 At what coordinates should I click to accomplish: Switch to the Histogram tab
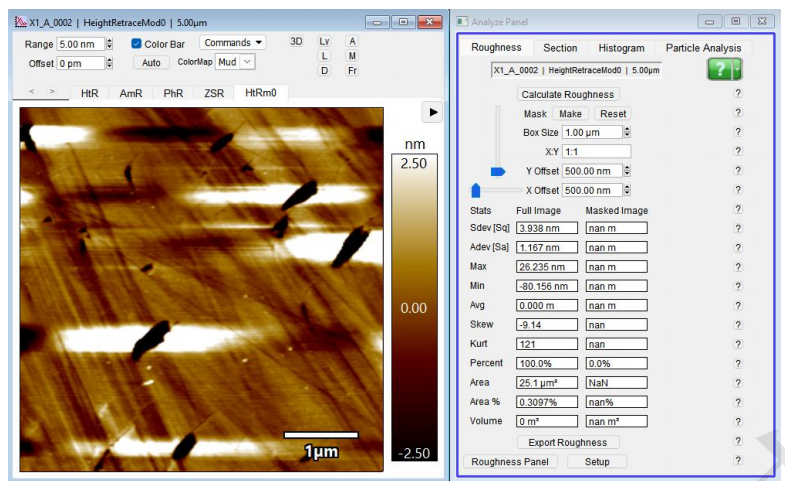tap(621, 48)
